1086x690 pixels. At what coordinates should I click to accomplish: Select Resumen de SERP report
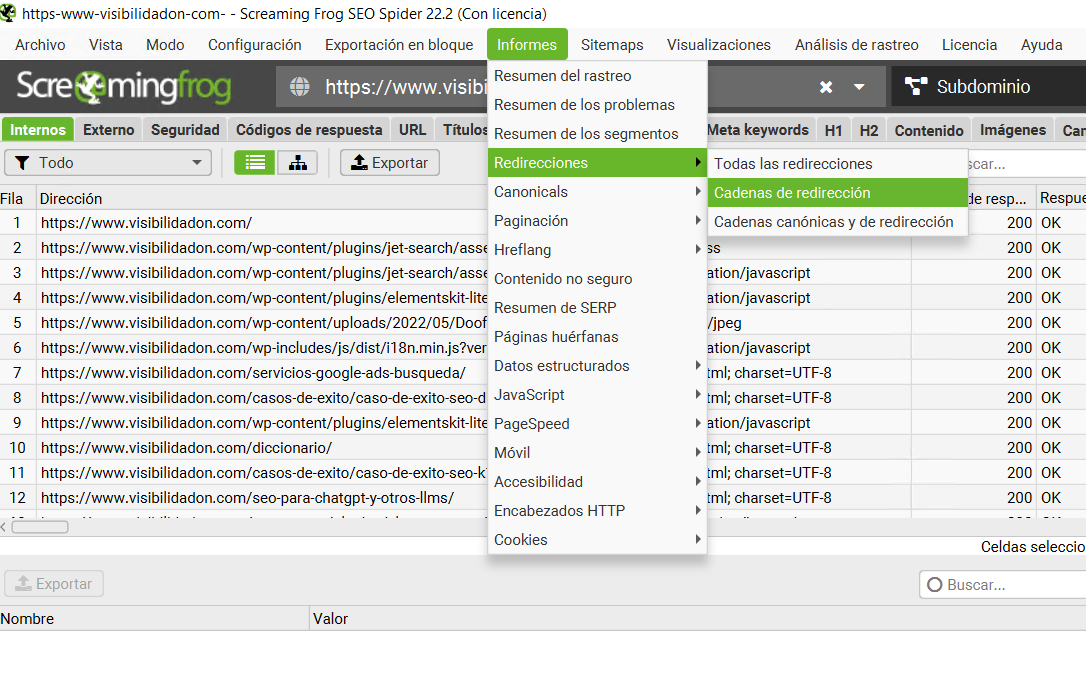click(597, 308)
